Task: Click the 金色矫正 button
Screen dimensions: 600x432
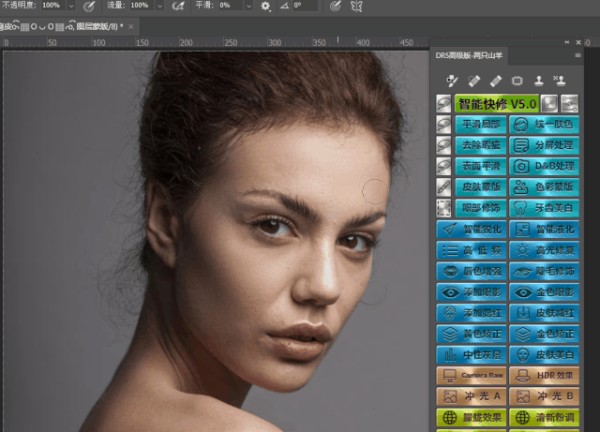Action: click(544, 334)
